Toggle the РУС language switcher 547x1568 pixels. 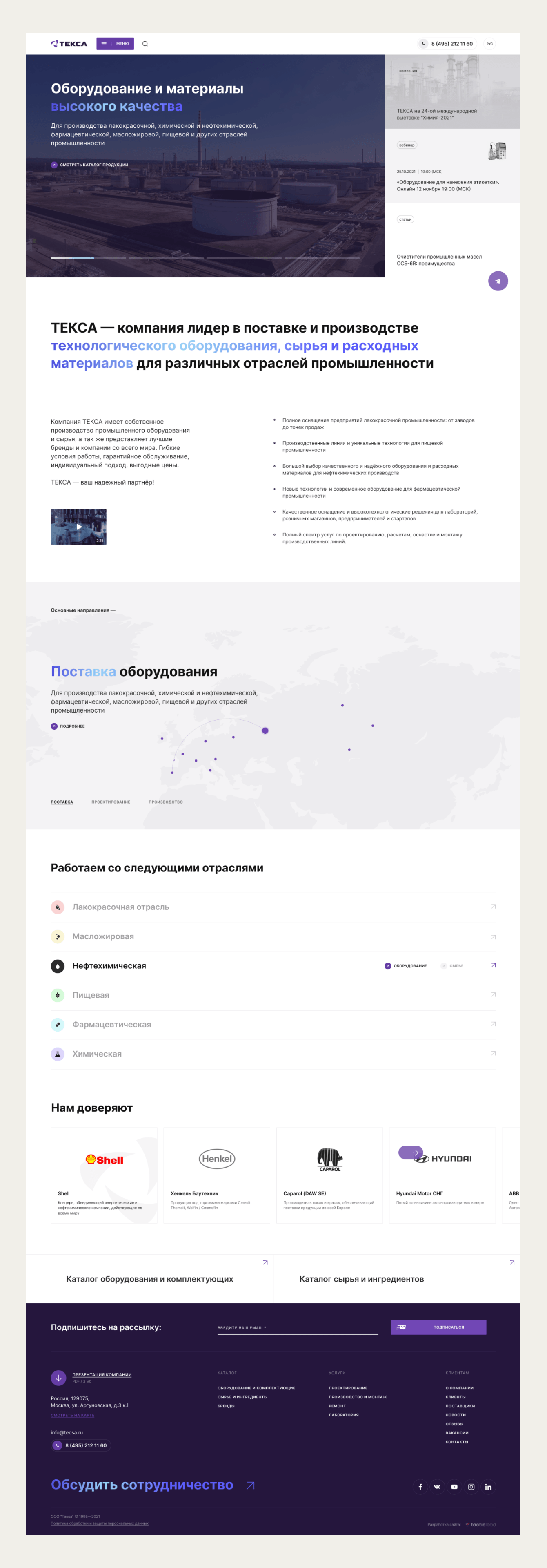tap(489, 44)
